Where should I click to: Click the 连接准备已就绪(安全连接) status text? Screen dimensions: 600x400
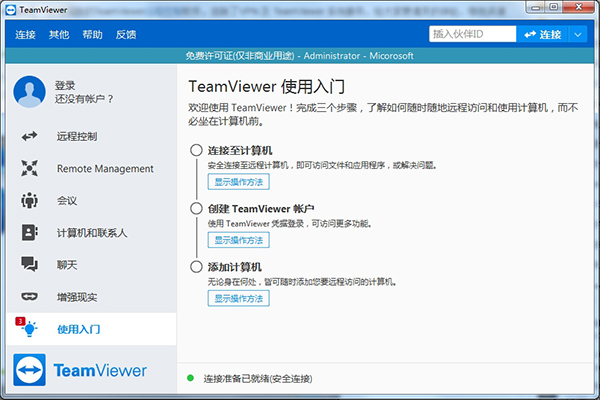[x=258, y=379]
